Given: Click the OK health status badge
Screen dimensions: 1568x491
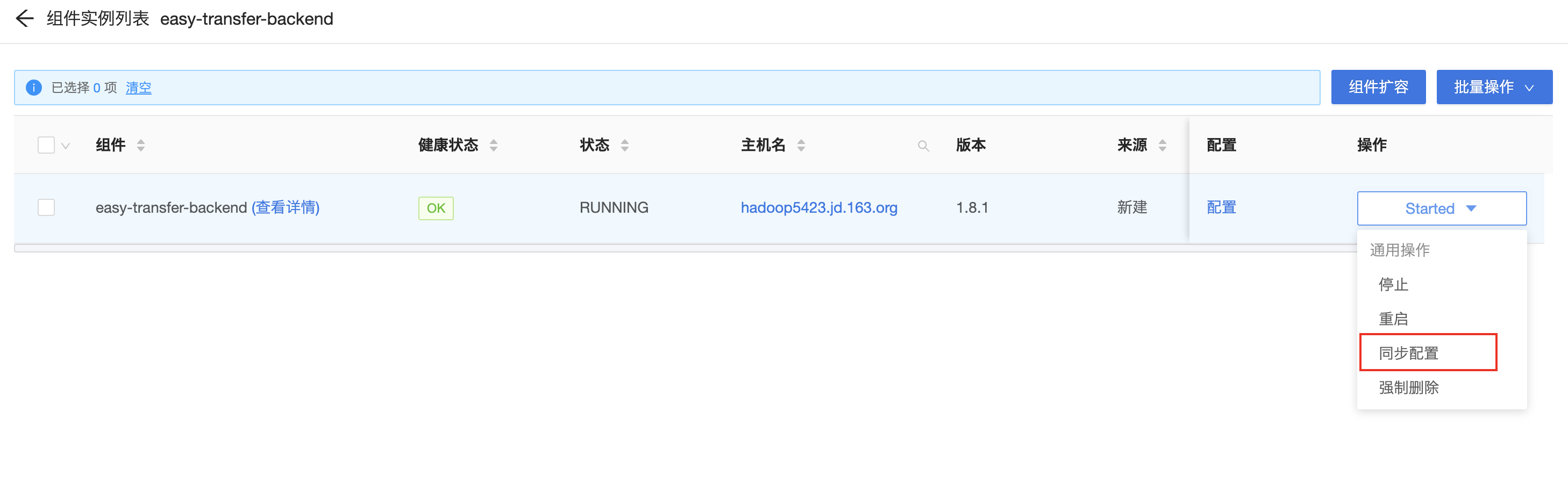Looking at the screenshot, I should [436, 208].
